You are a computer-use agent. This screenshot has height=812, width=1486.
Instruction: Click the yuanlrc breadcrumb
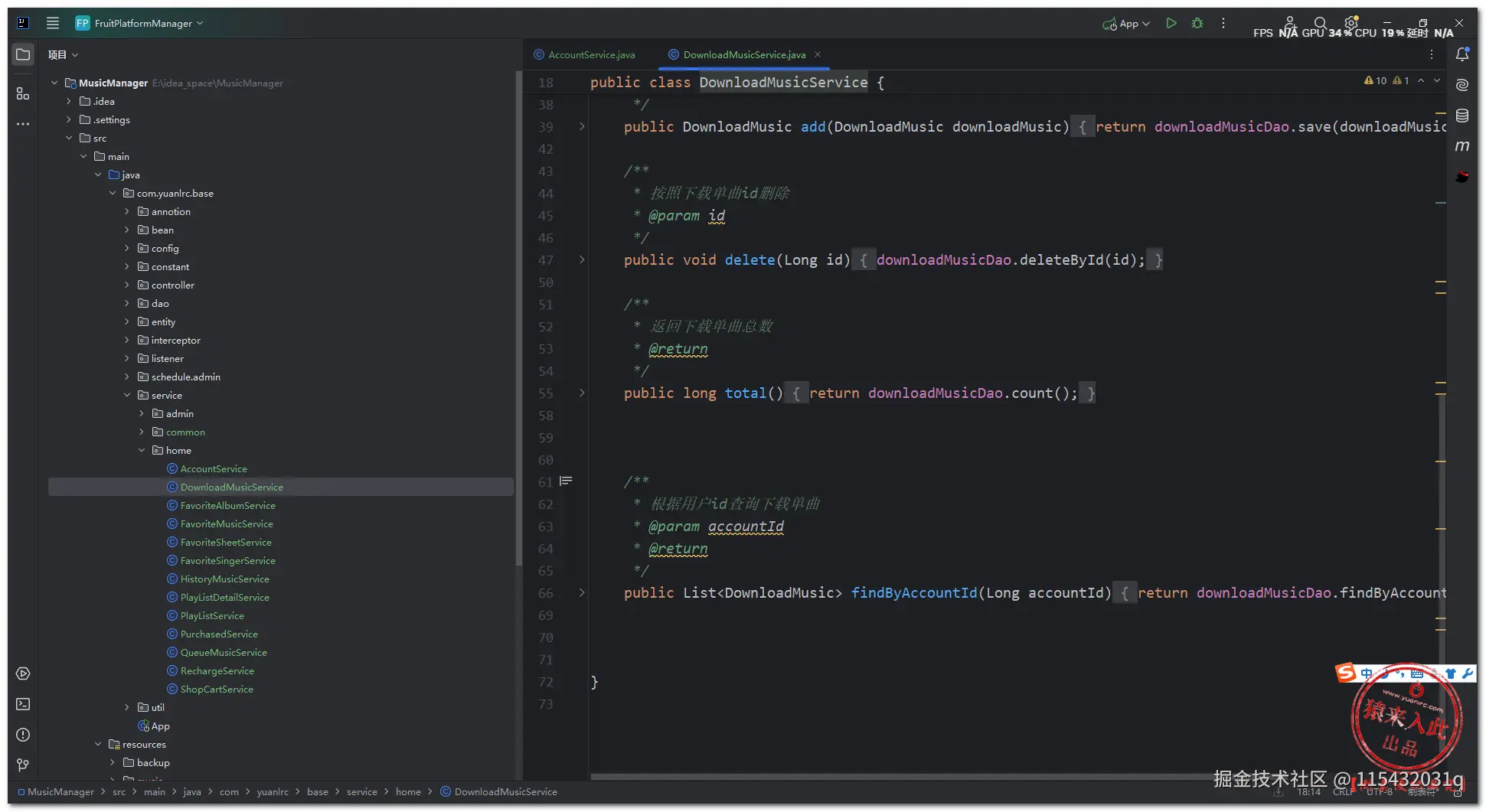(273, 791)
